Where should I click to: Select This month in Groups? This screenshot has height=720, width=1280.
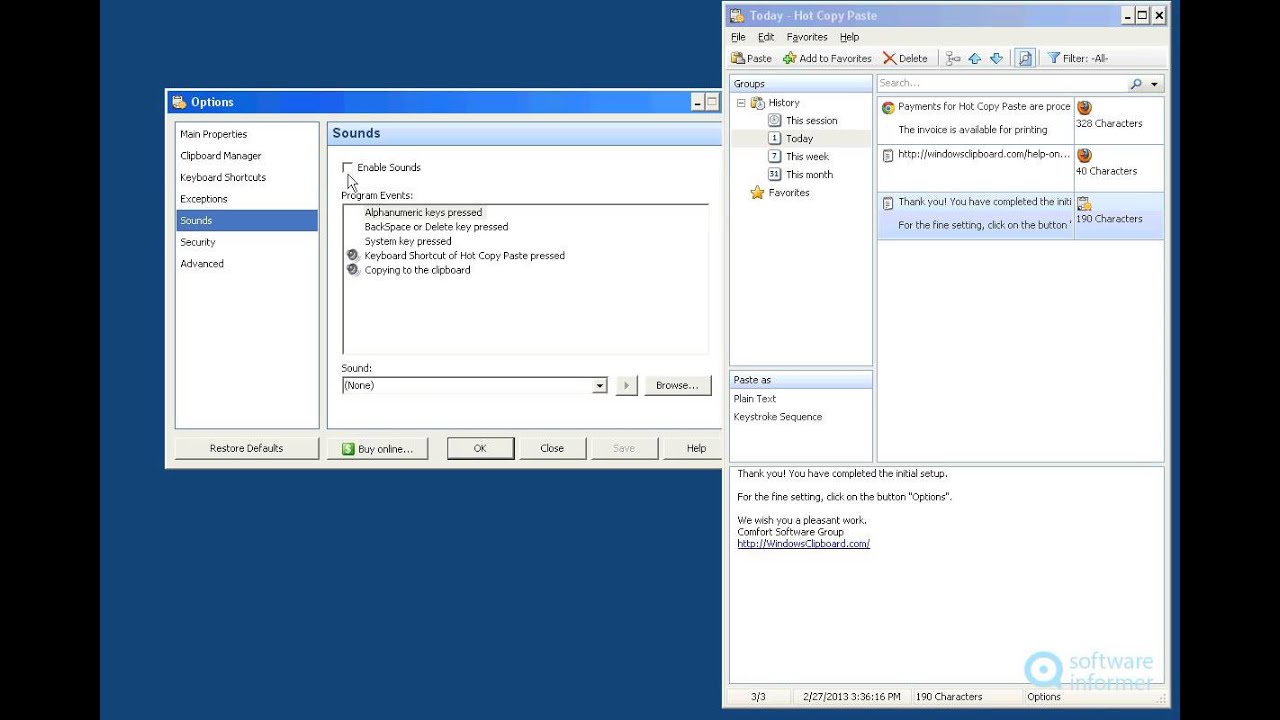coord(809,175)
